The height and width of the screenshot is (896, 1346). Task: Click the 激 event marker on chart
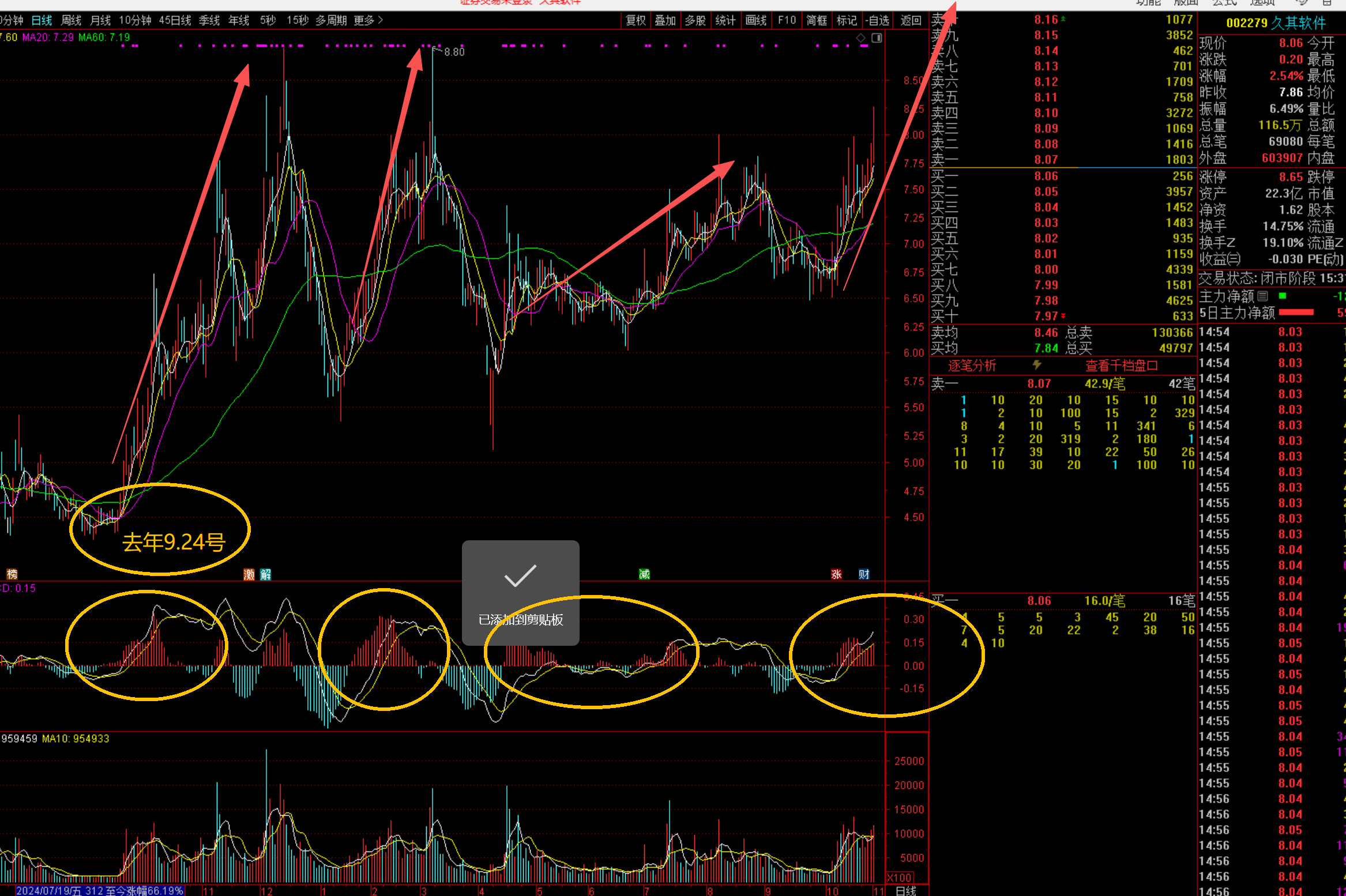(249, 574)
